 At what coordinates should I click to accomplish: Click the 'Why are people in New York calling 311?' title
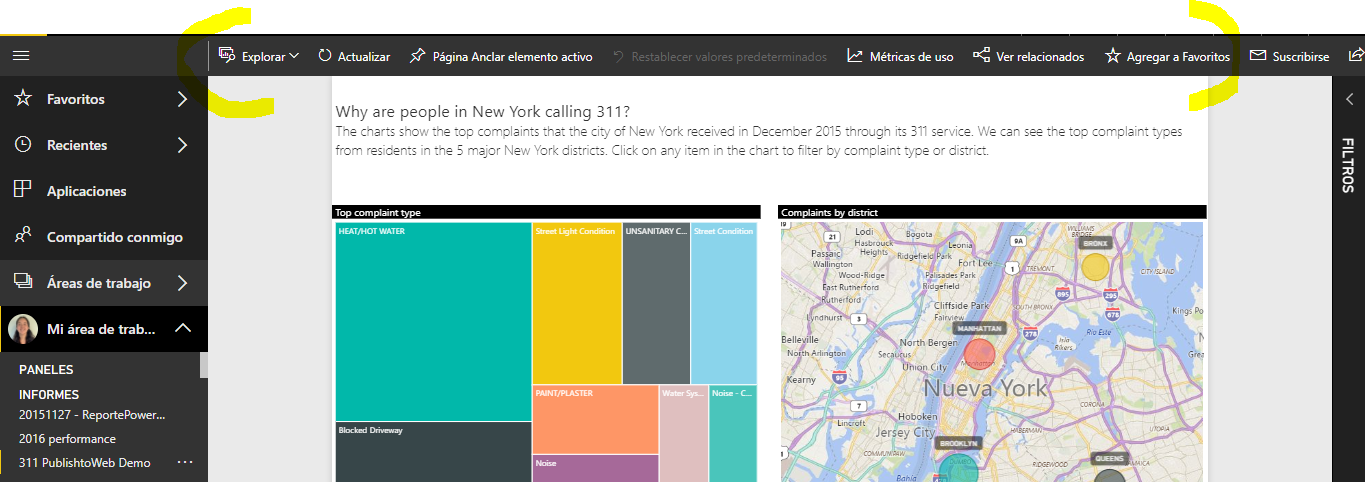coord(483,112)
